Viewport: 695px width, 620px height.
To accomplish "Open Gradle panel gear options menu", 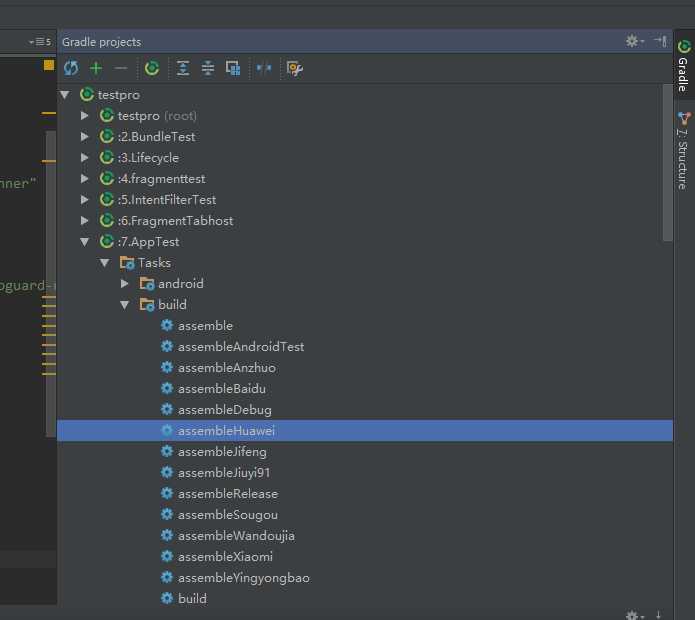I will (x=634, y=41).
